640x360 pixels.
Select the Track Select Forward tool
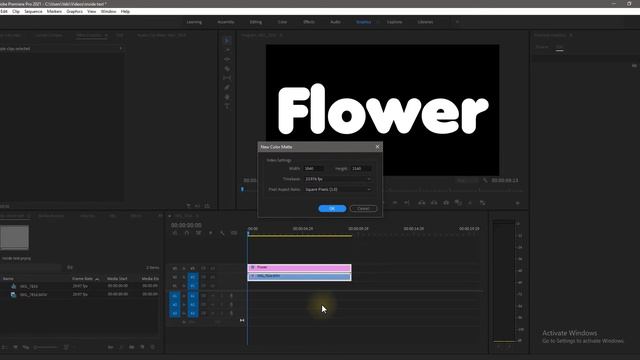pyautogui.click(x=227, y=50)
